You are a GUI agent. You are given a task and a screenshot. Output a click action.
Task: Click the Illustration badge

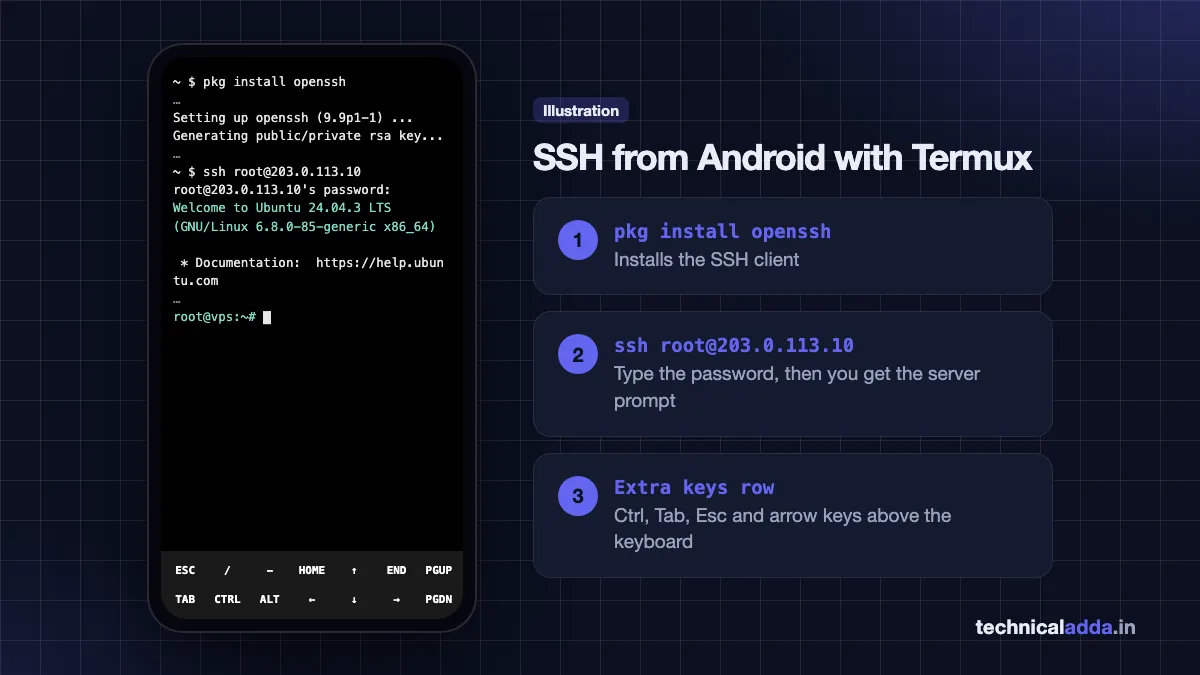[581, 111]
